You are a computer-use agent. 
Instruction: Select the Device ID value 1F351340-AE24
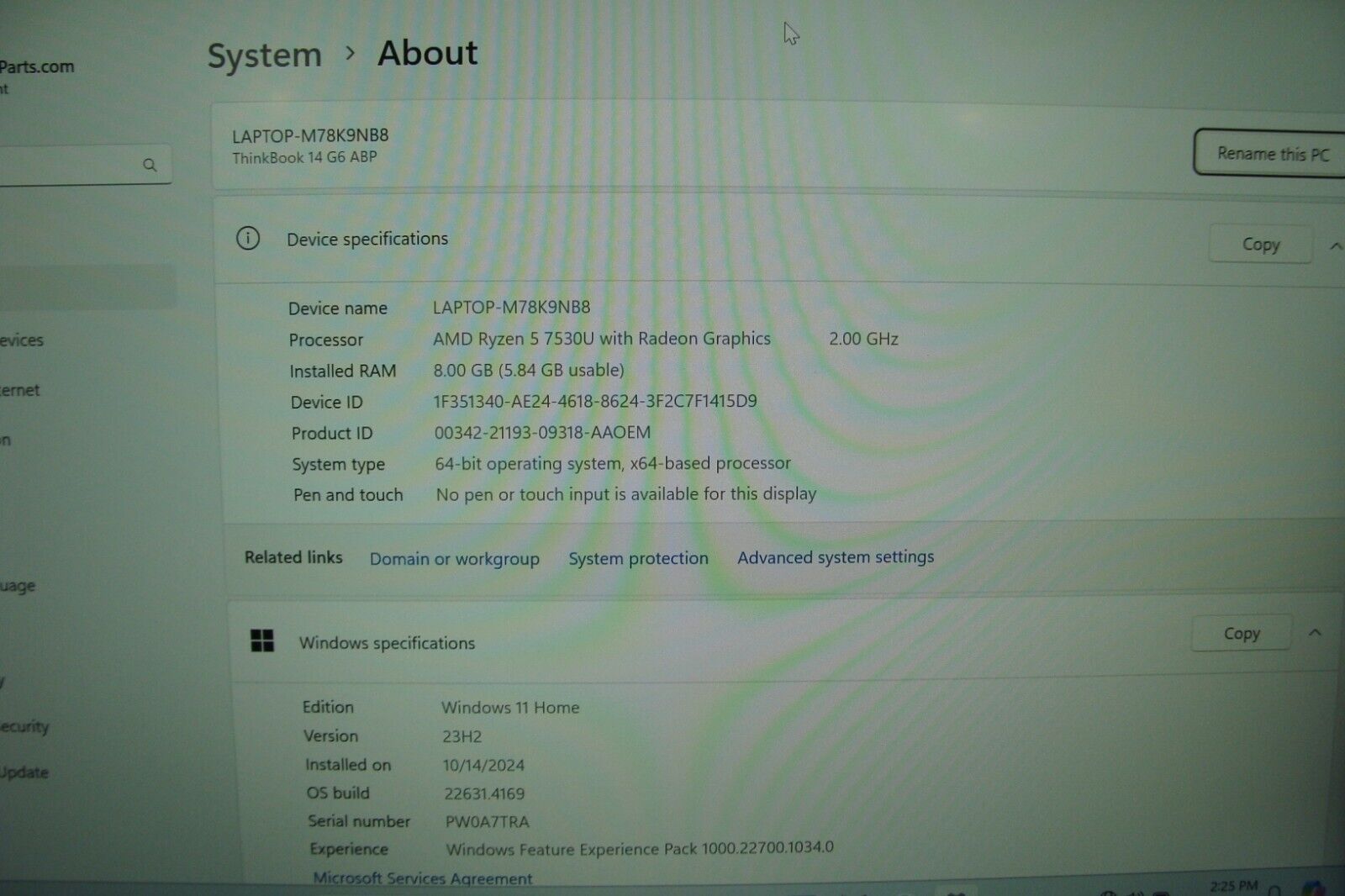(595, 401)
